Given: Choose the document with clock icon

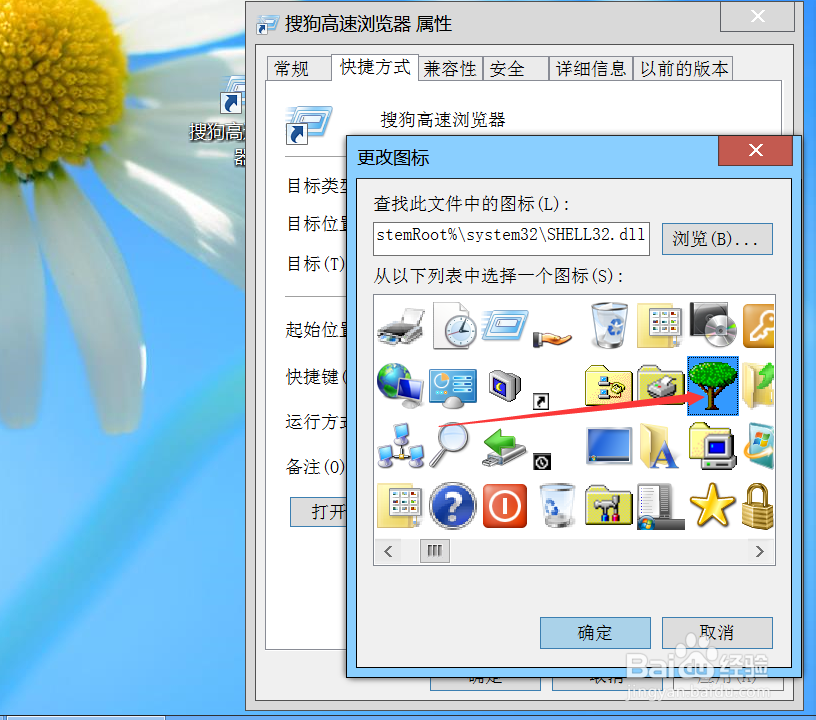Looking at the screenshot, I should click(x=454, y=325).
